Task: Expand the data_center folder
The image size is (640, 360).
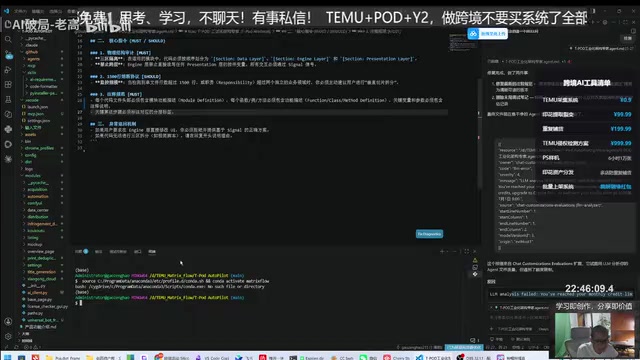Action: click(x=38, y=210)
